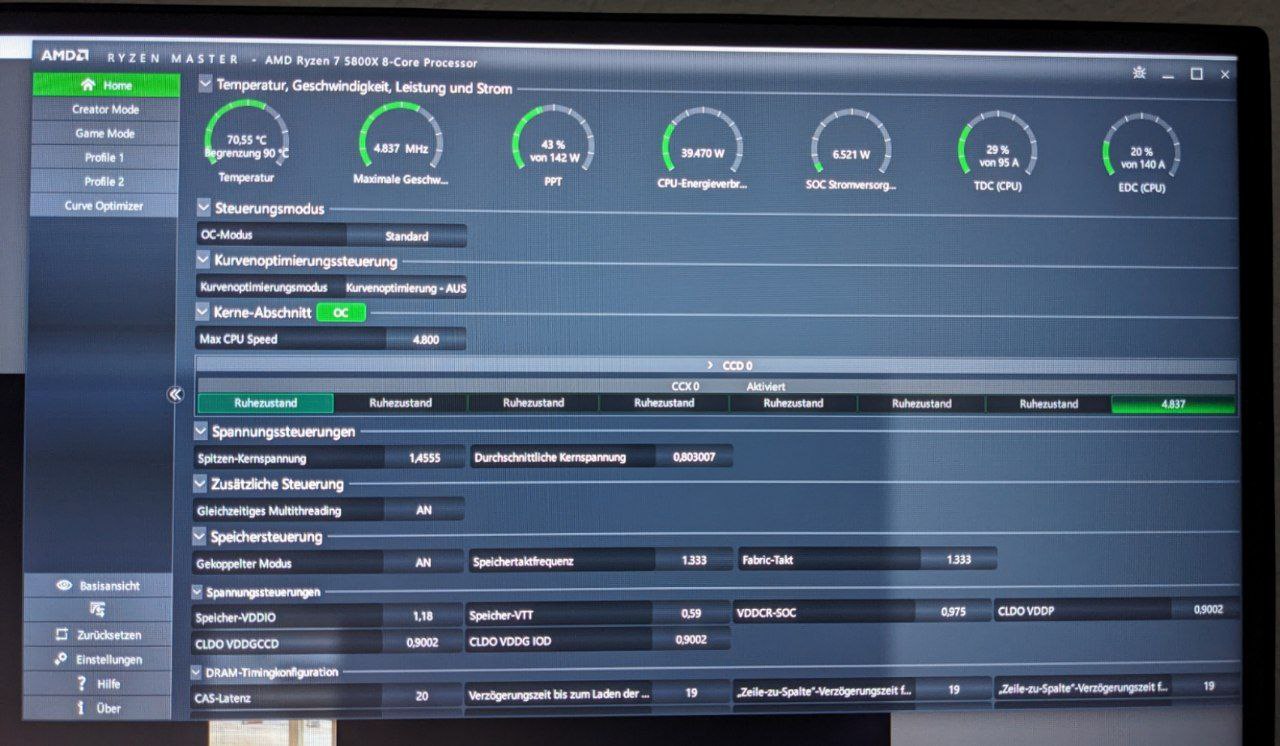Collapse the upper Spannungssteuerungen section
1280x746 pixels.
(201, 431)
